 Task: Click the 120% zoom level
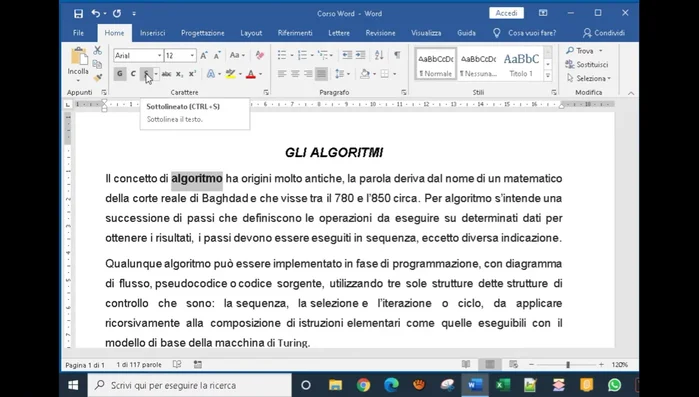[620, 365]
